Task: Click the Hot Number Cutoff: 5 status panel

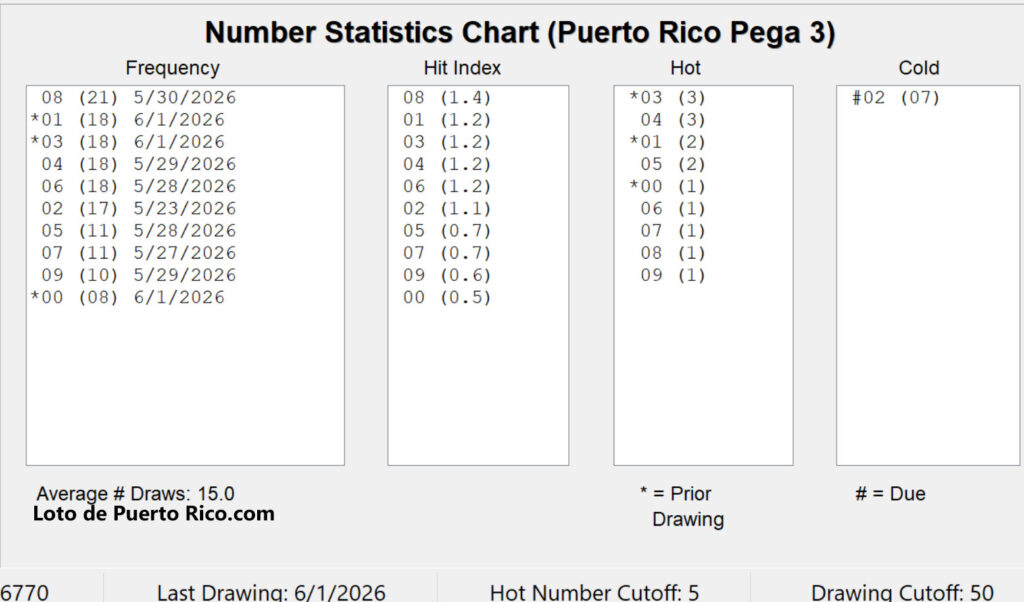Action: point(594,592)
